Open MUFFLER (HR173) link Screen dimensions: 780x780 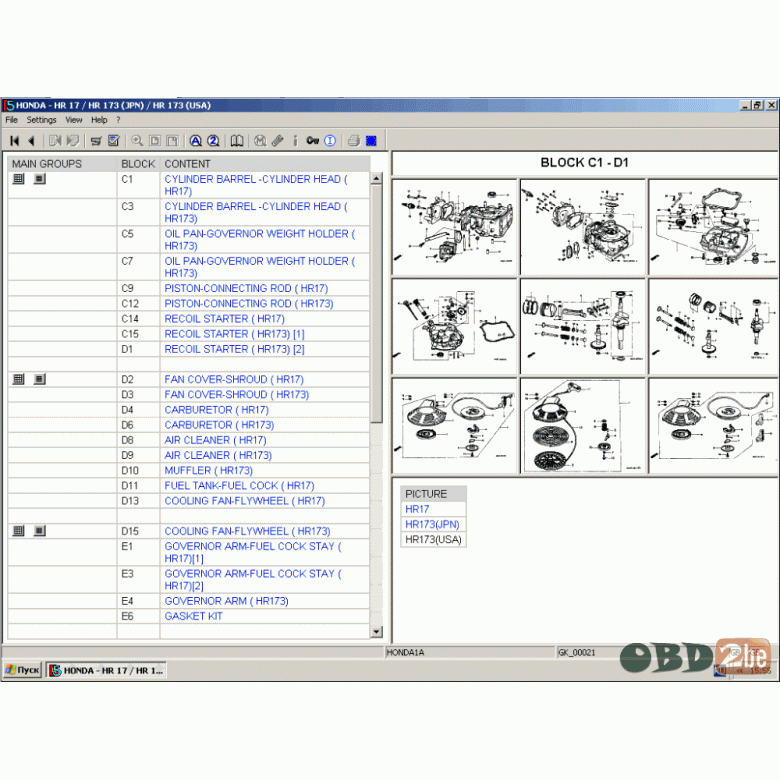[208, 471]
